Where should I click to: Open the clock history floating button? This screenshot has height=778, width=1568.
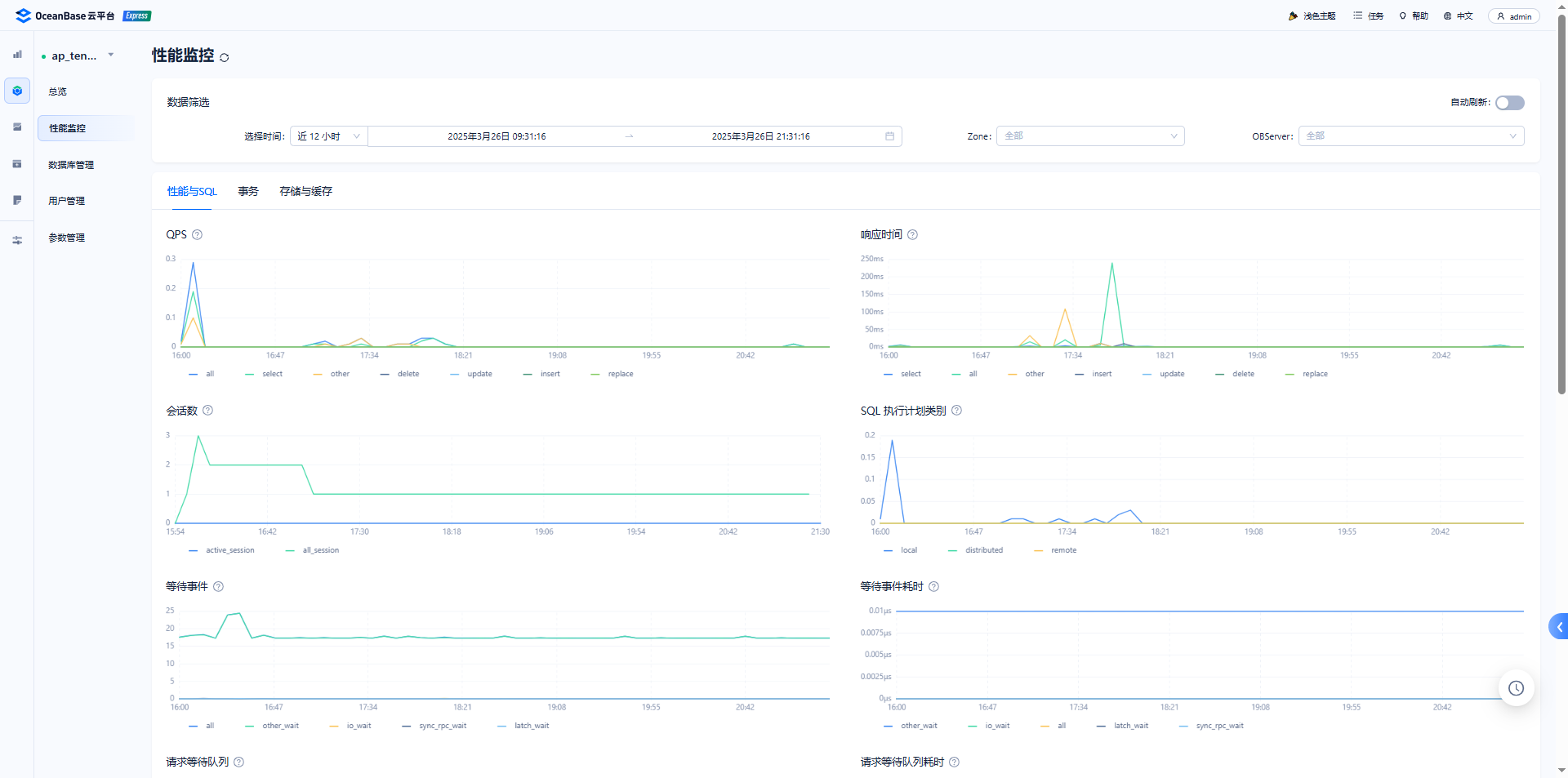pyautogui.click(x=1516, y=688)
